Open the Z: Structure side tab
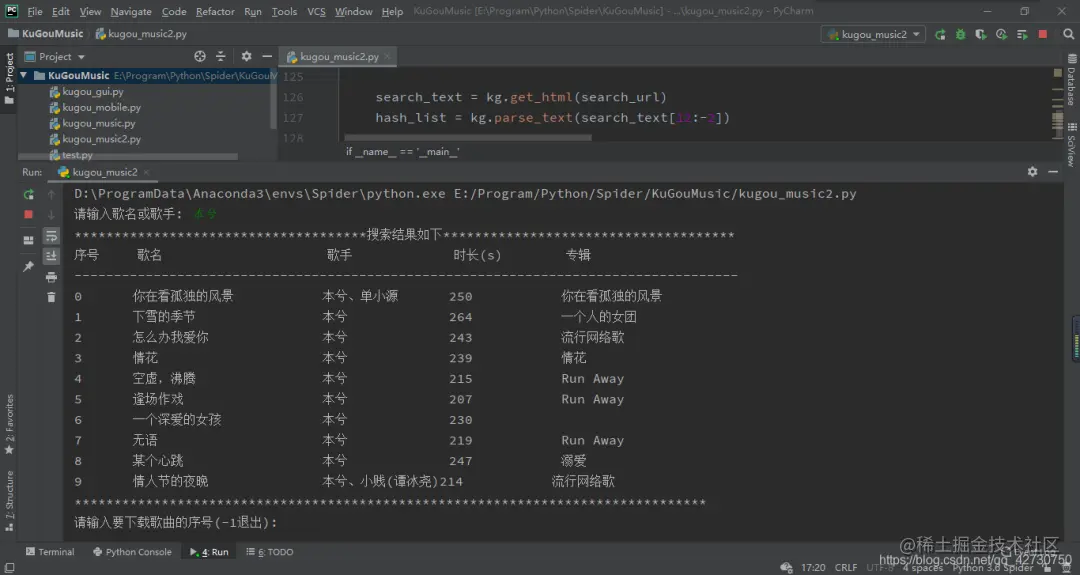Viewport: 1080px width, 575px height. click(9, 501)
